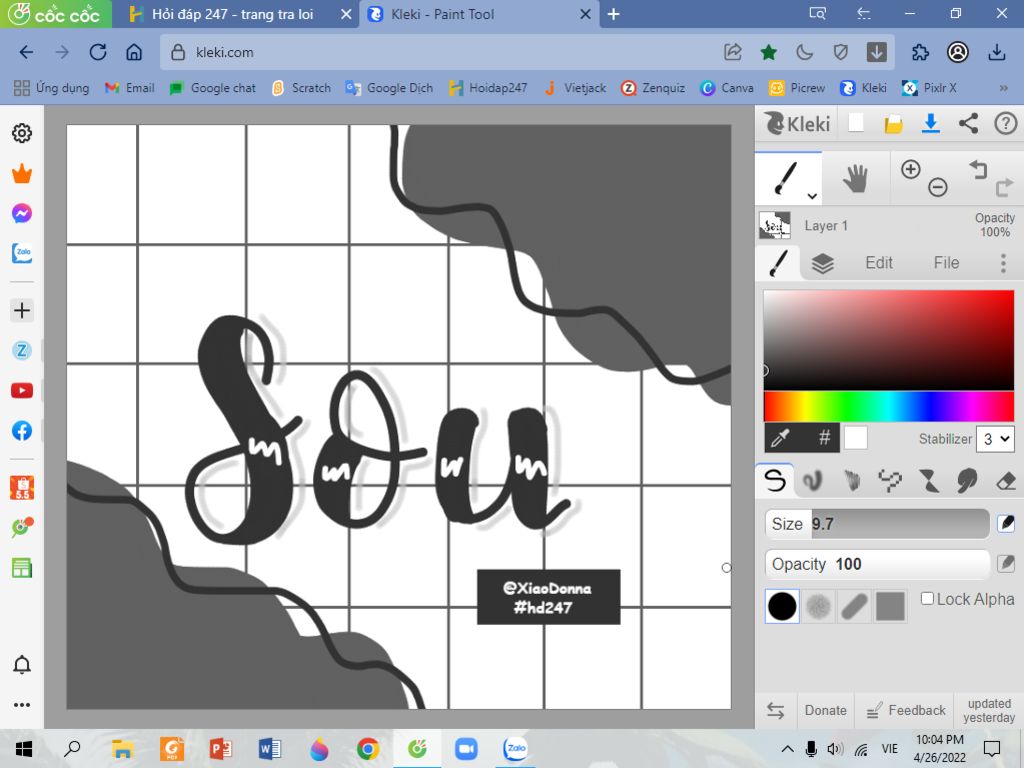1024x768 pixels.
Task: Pick a shade in the color field
Action: tap(889, 340)
